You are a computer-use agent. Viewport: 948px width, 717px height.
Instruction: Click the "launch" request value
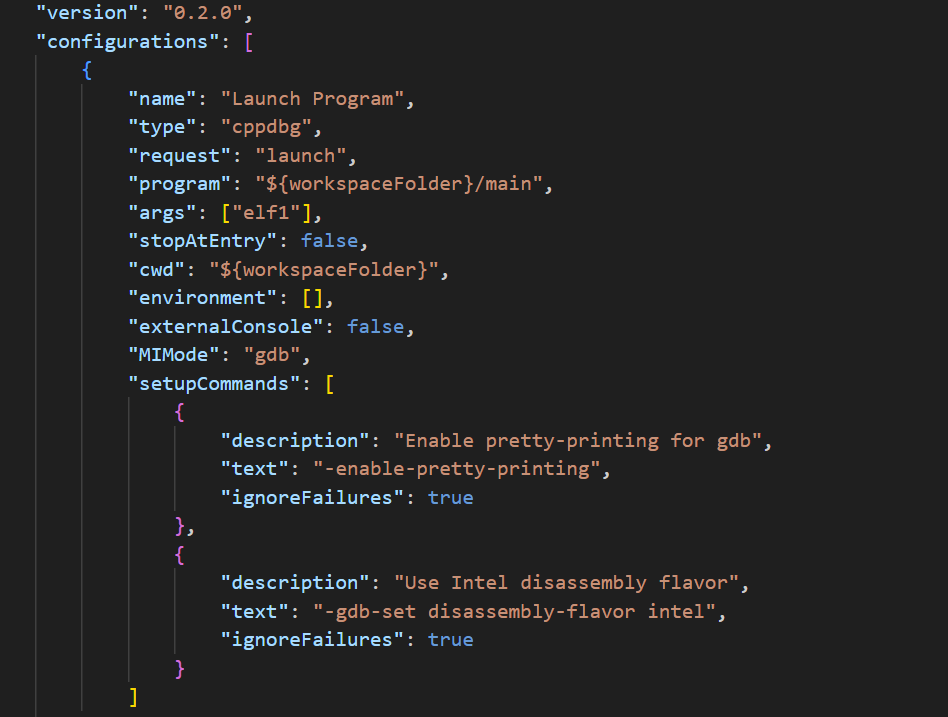(301, 156)
